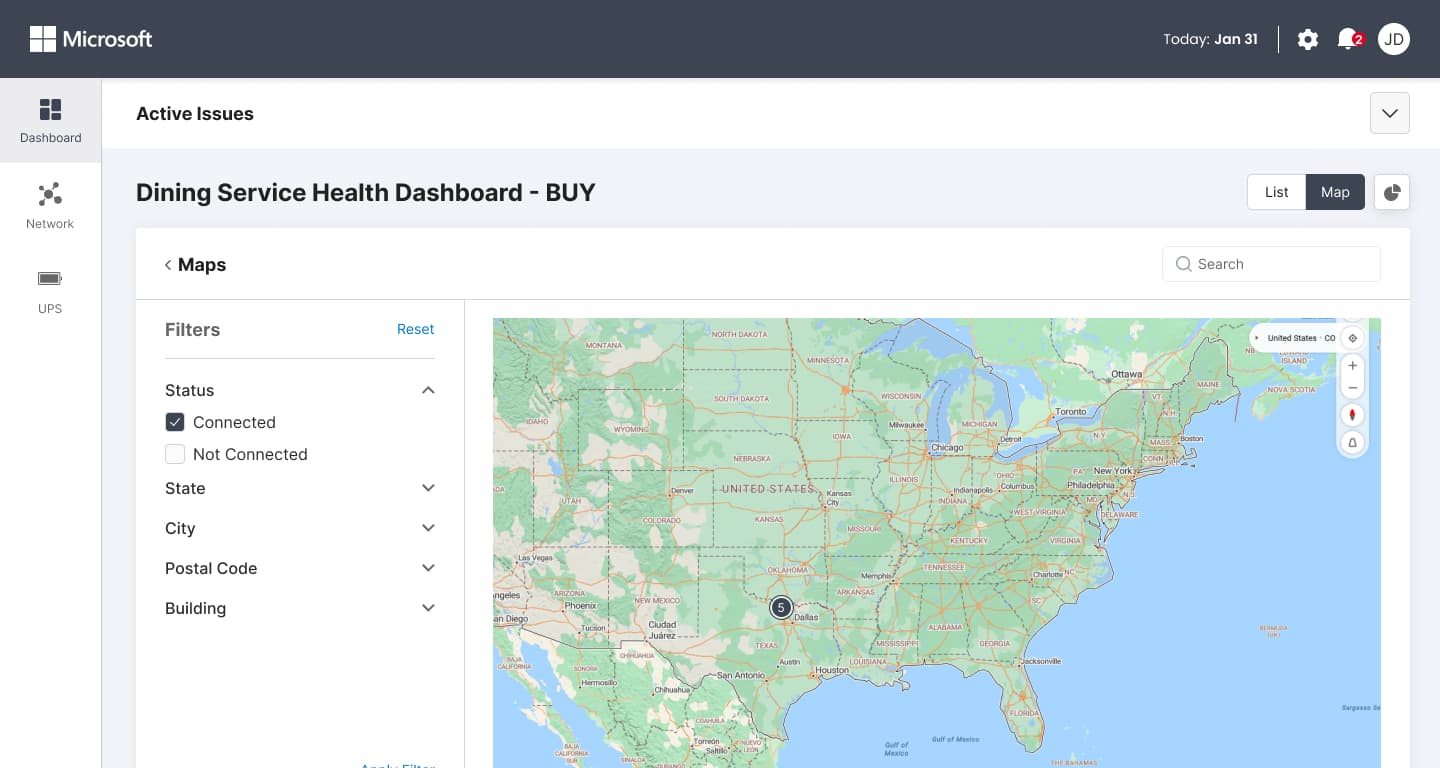Expand the State filter section

428,488
